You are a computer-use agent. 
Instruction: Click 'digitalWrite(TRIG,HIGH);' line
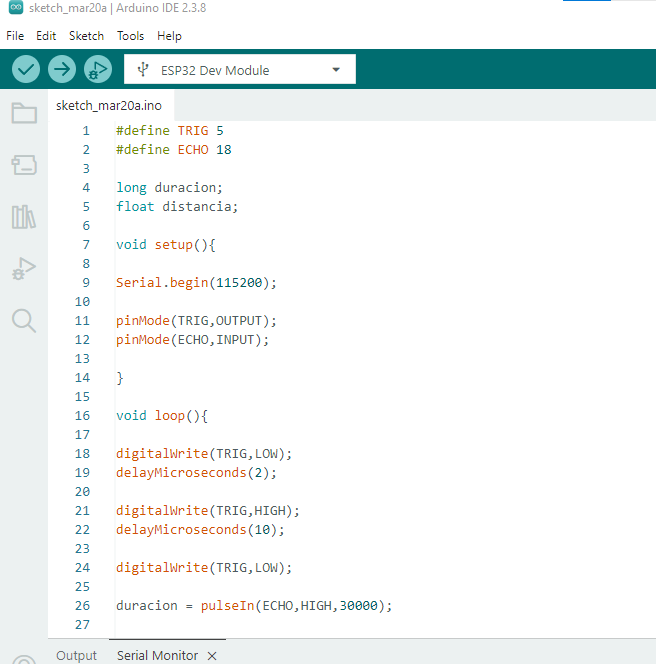(208, 511)
